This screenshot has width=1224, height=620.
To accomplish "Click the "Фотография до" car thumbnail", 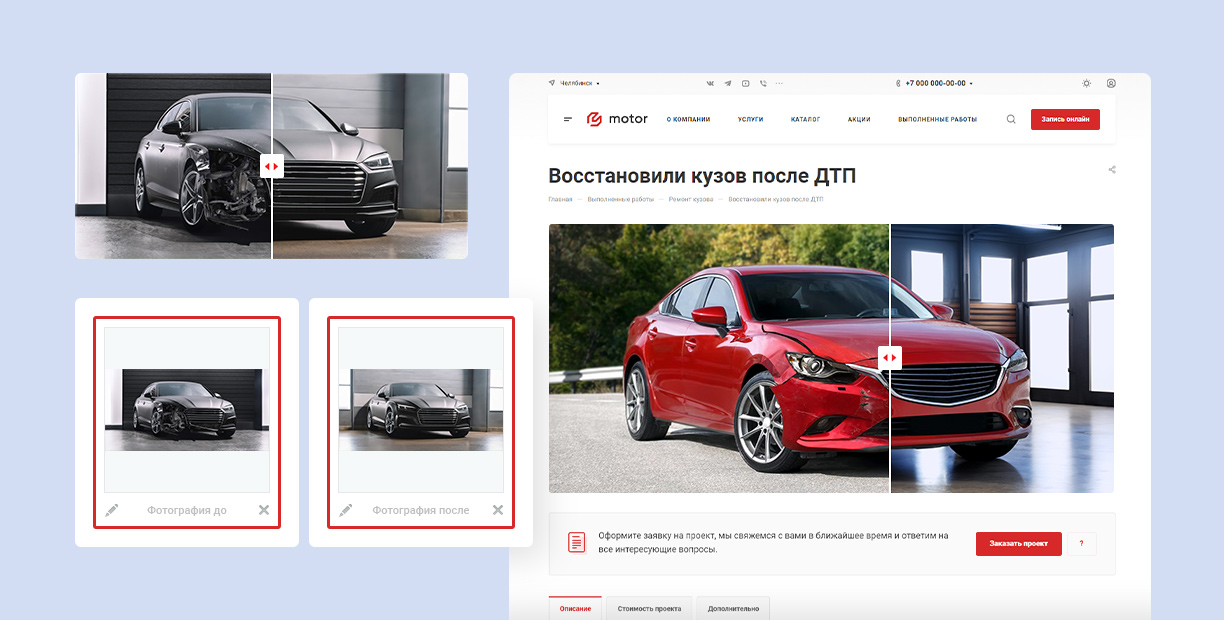I will pos(186,410).
